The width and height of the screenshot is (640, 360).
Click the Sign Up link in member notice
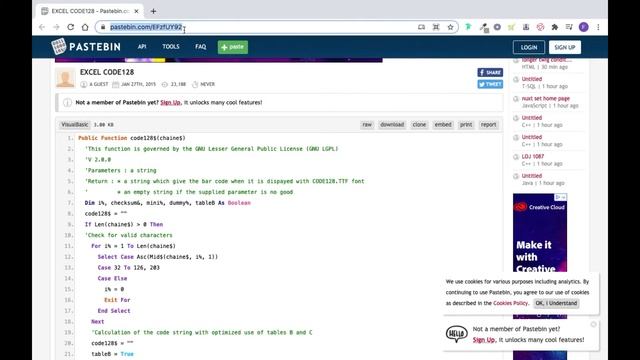click(170, 102)
